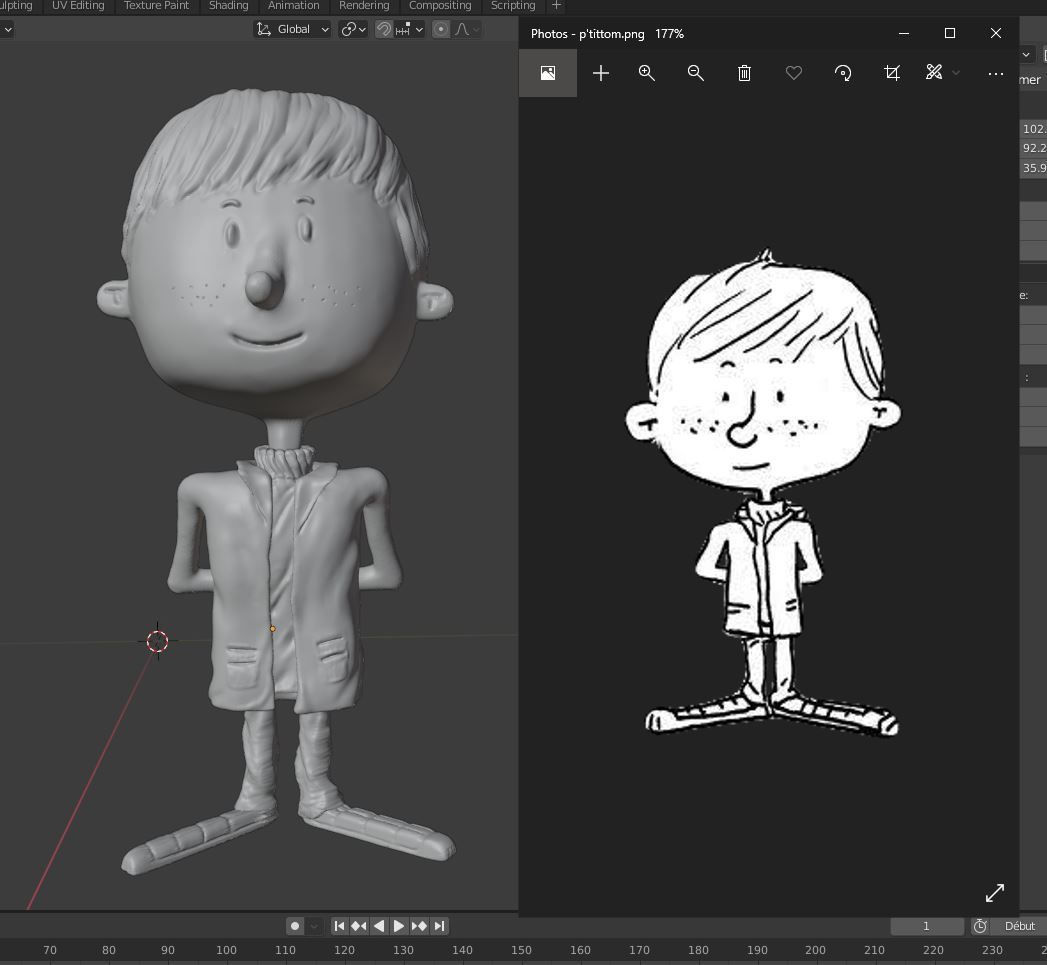Toggle snapping with the magnet icon
This screenshot has width=1047, height=965.
point(384,29)
